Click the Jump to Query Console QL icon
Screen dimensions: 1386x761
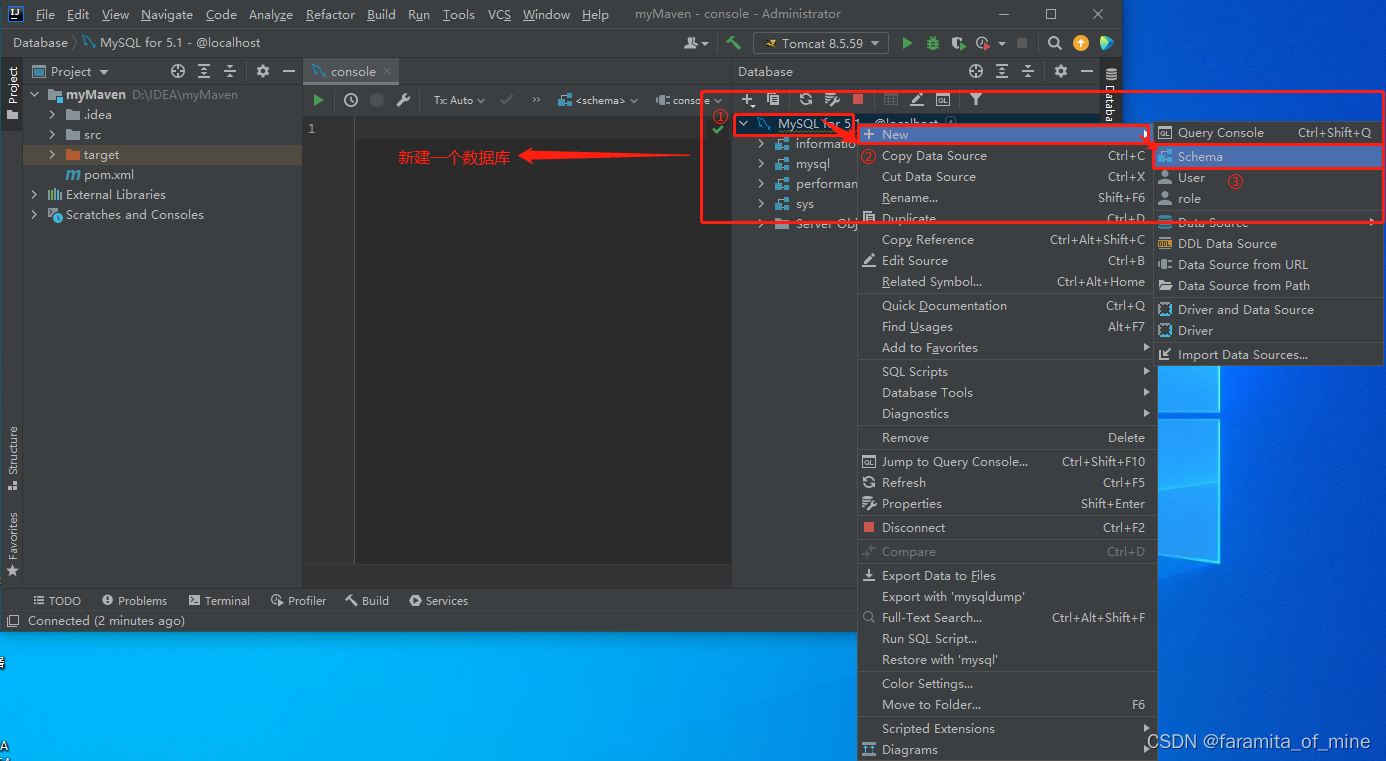tap(943, 99)
